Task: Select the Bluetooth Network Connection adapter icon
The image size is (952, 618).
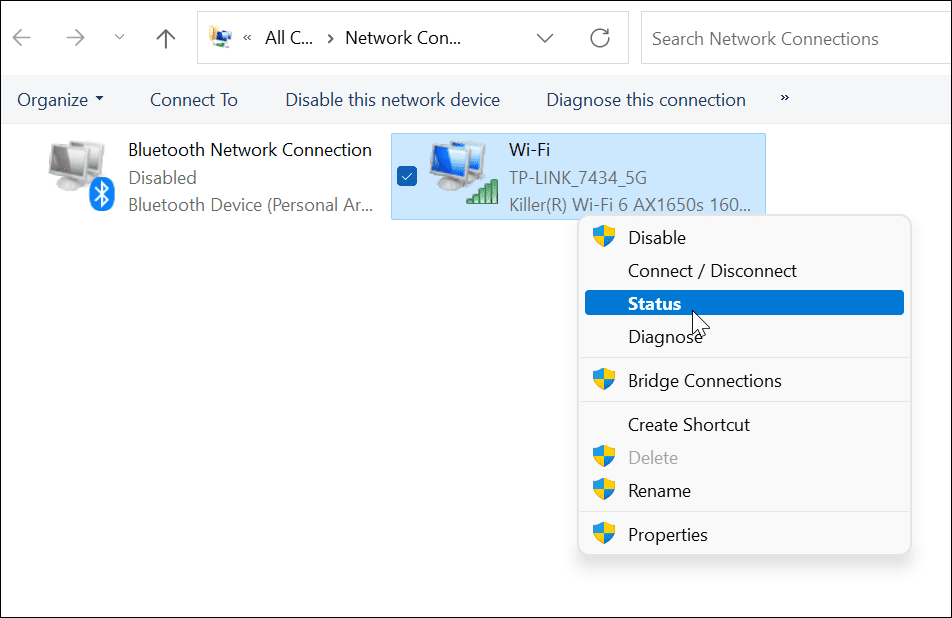Action: 70,170
